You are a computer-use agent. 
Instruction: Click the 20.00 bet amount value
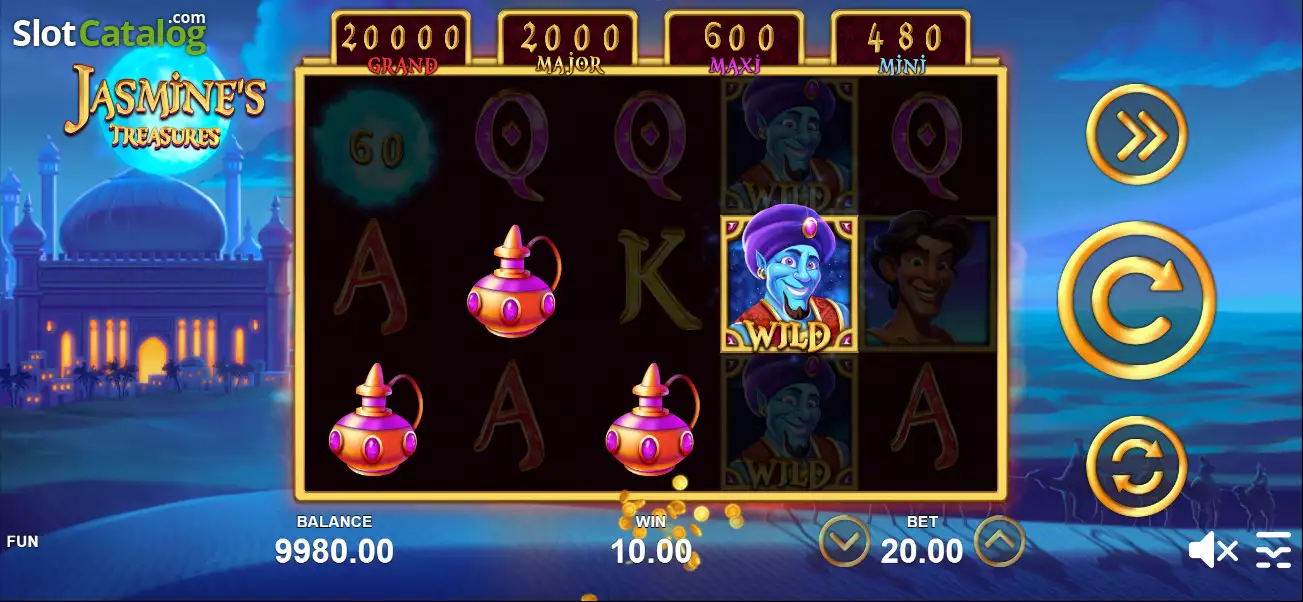(x=922, y=551)
